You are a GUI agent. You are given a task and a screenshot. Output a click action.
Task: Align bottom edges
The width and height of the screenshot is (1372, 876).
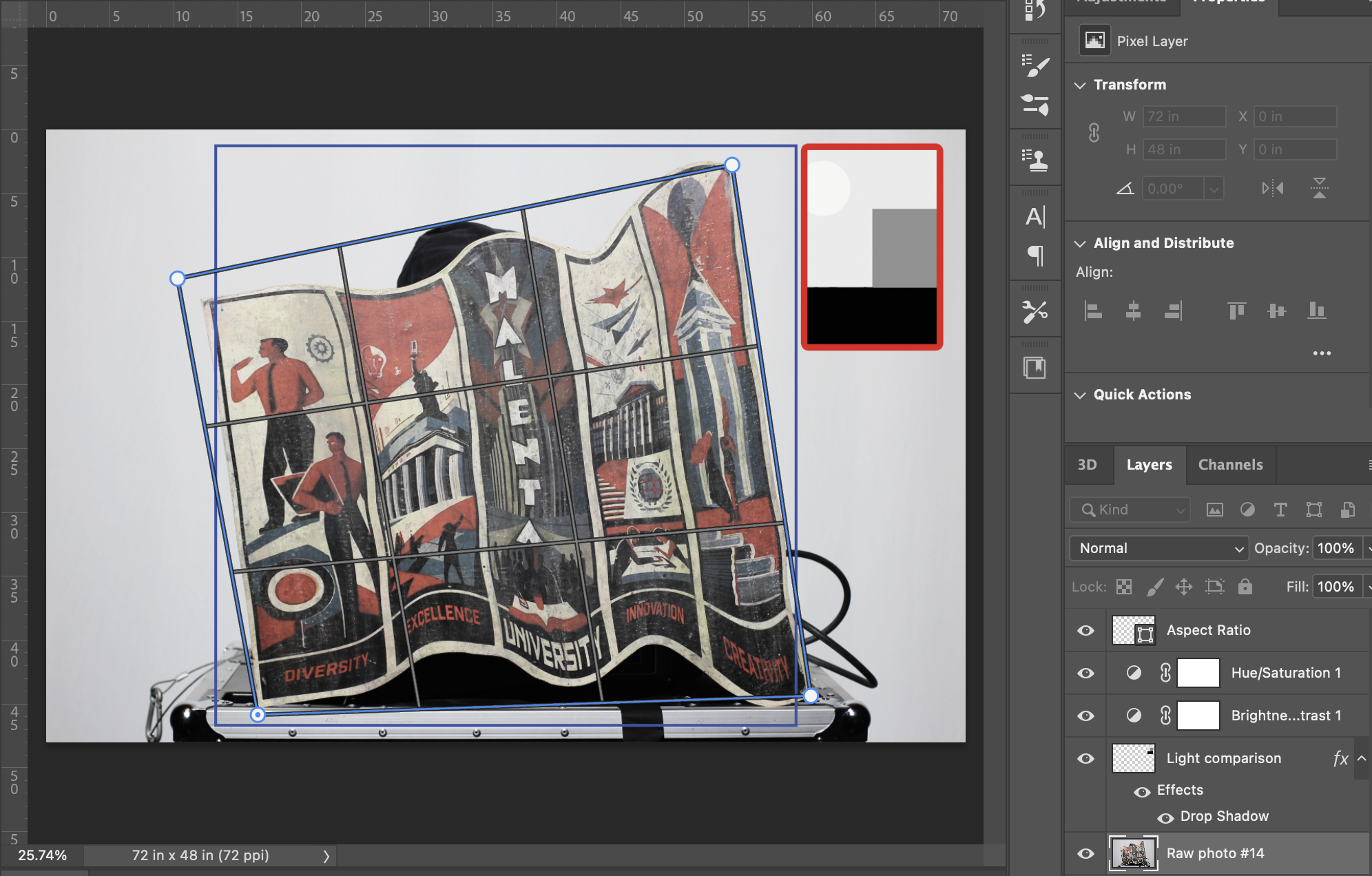point(1317,311)
